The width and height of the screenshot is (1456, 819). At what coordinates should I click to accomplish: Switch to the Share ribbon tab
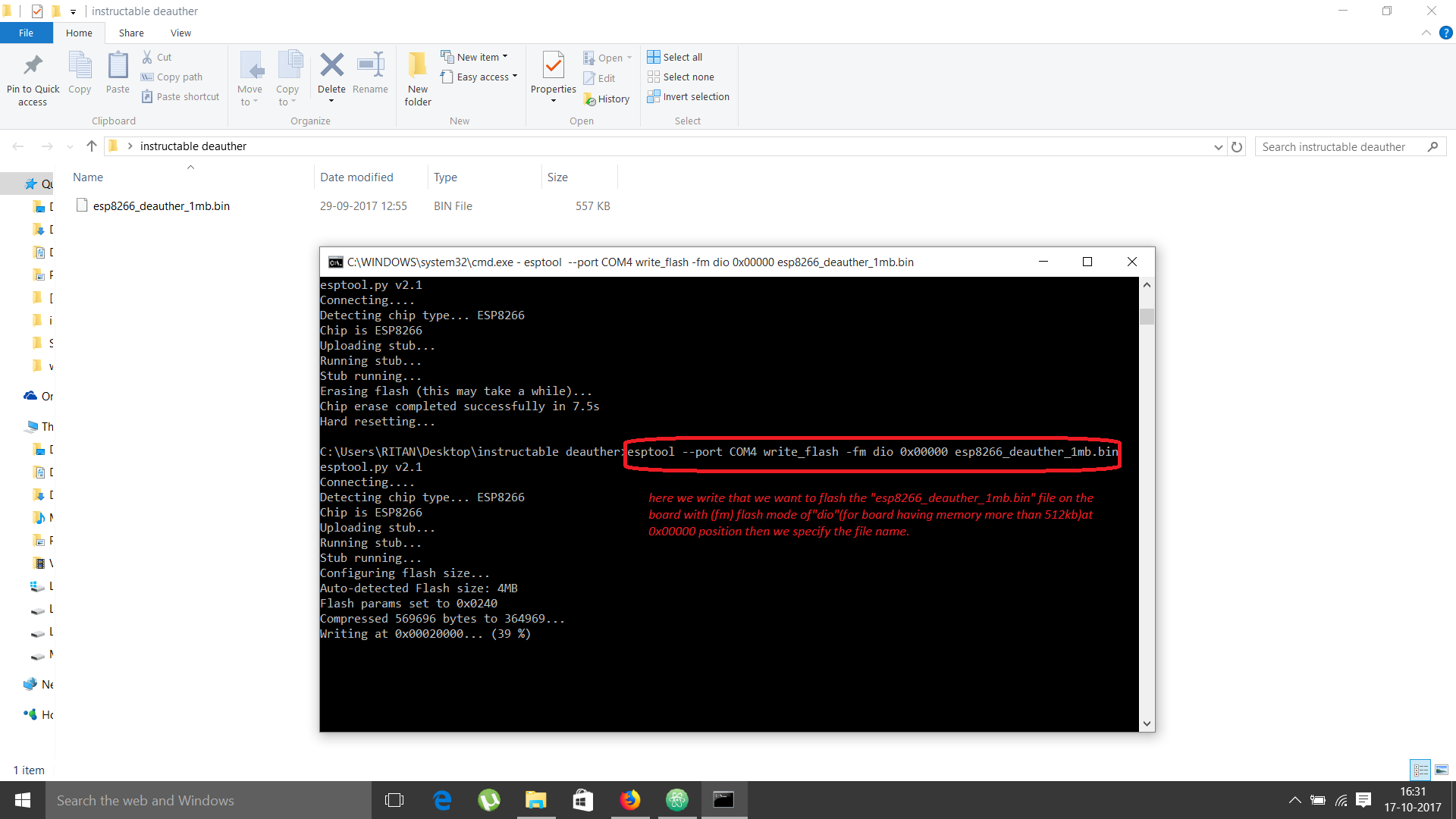pos(130,33)
